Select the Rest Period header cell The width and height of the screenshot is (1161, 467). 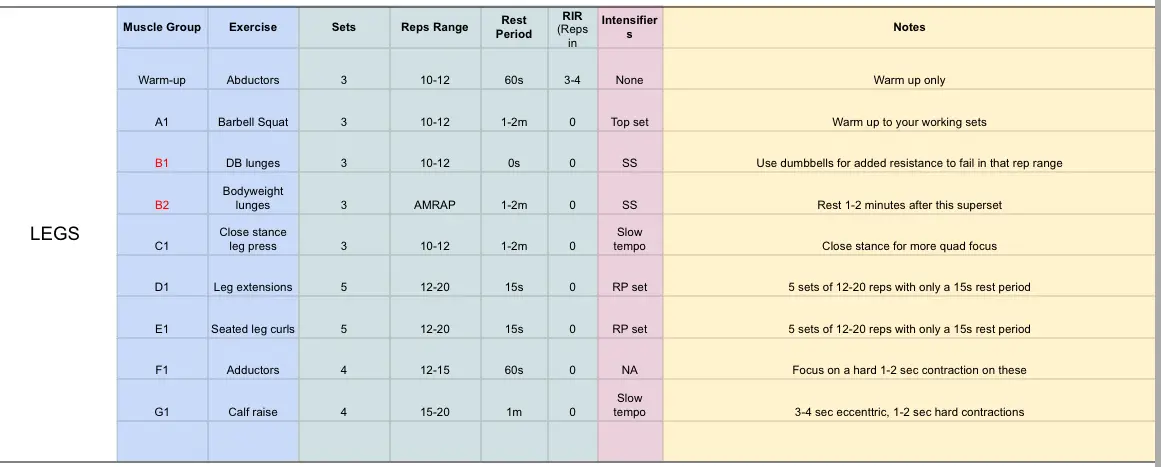514,27
